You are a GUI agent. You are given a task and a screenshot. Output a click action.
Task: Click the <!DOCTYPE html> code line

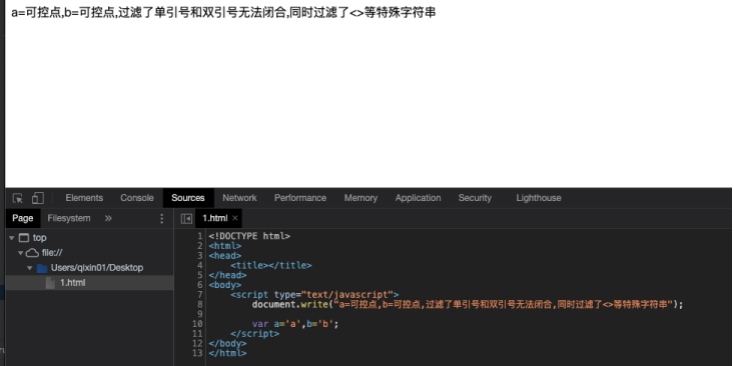click(250, 236)
